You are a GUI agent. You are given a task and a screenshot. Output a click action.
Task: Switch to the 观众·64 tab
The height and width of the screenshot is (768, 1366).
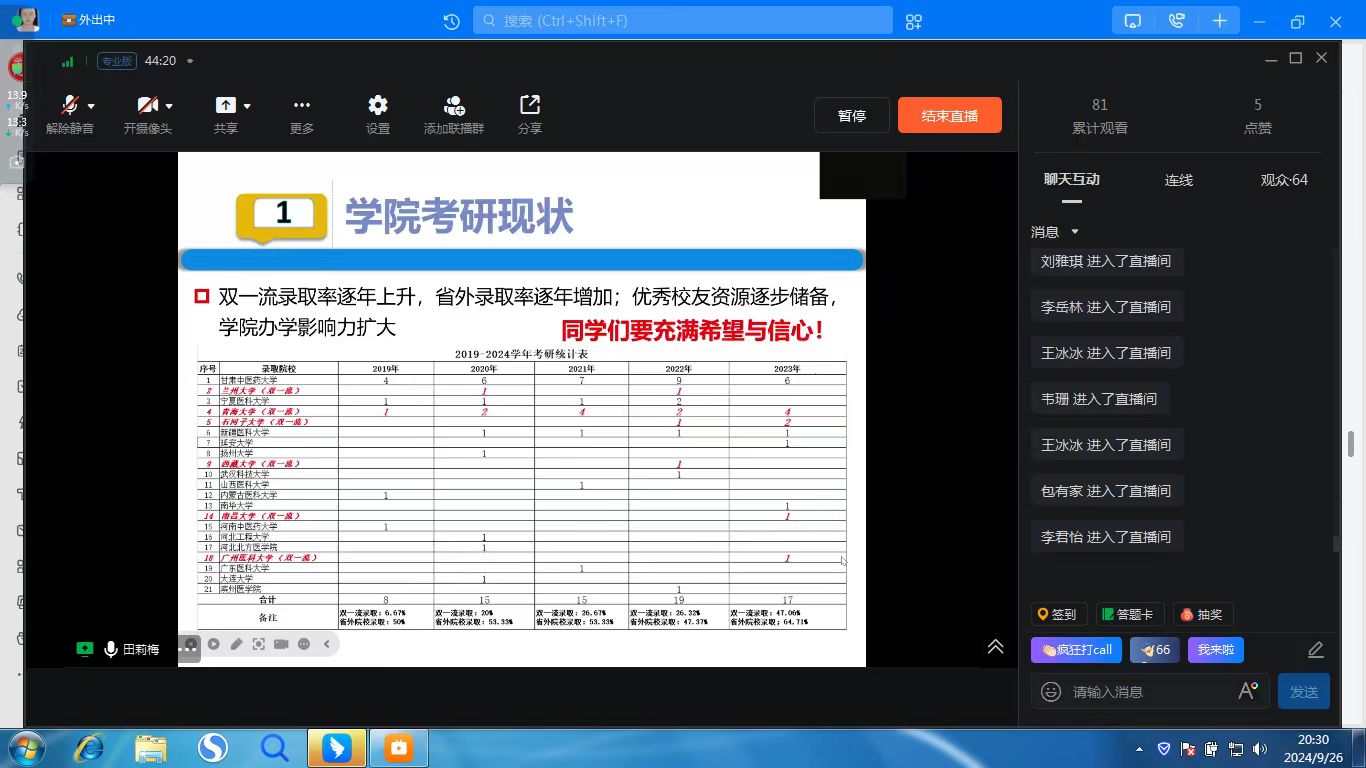pyautogui.click(x=1284, y=180)
